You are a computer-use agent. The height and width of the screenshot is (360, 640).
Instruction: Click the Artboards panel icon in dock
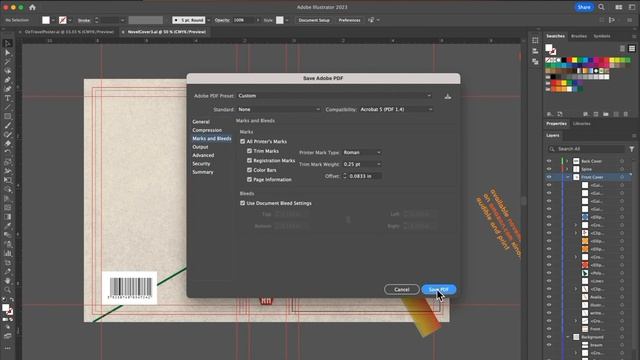[535, 40]
